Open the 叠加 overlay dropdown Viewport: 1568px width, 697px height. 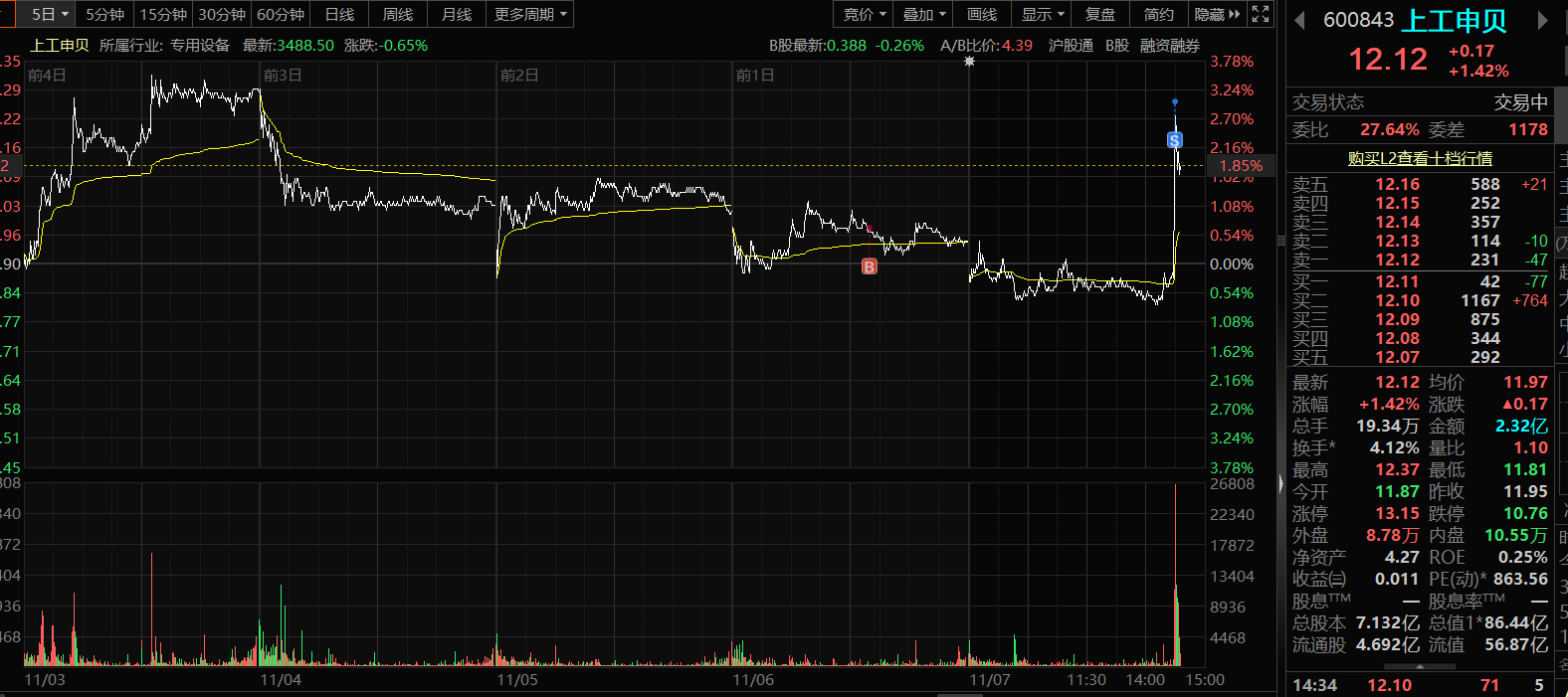coord(924,14)
